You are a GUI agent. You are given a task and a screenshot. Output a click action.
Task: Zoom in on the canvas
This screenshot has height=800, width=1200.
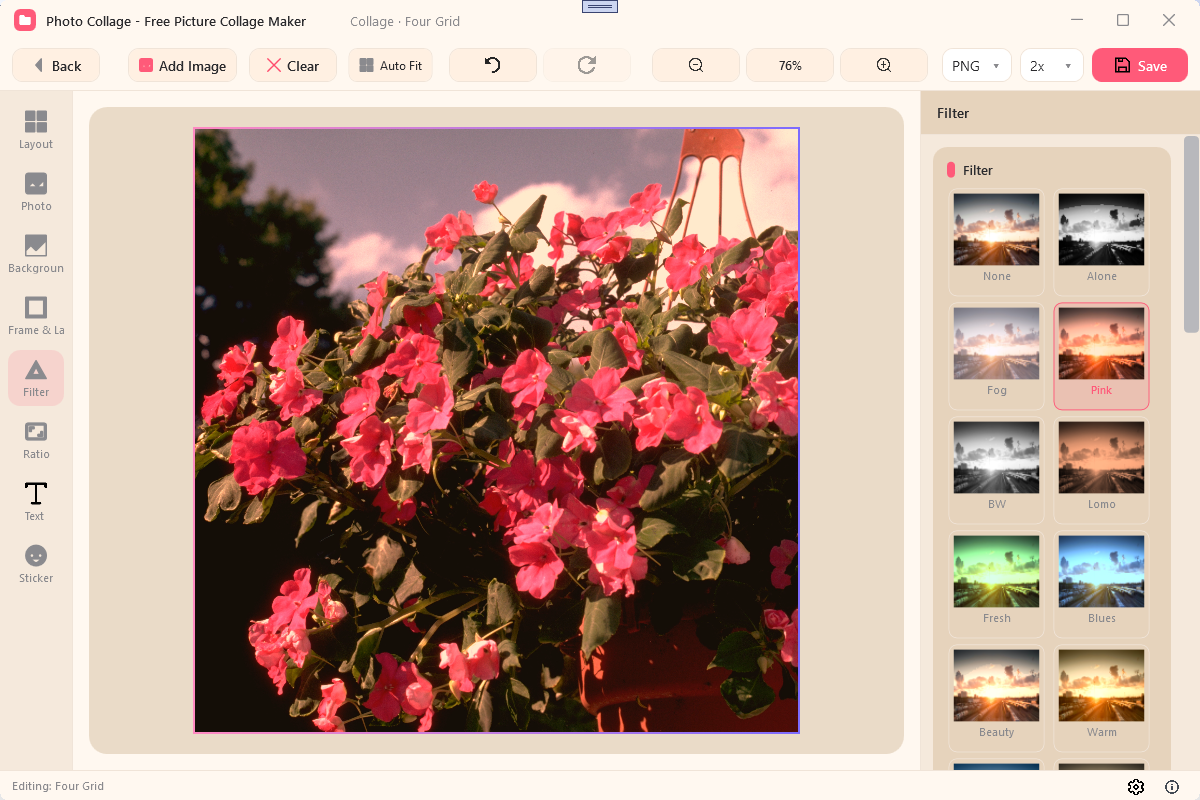(884, 65)
